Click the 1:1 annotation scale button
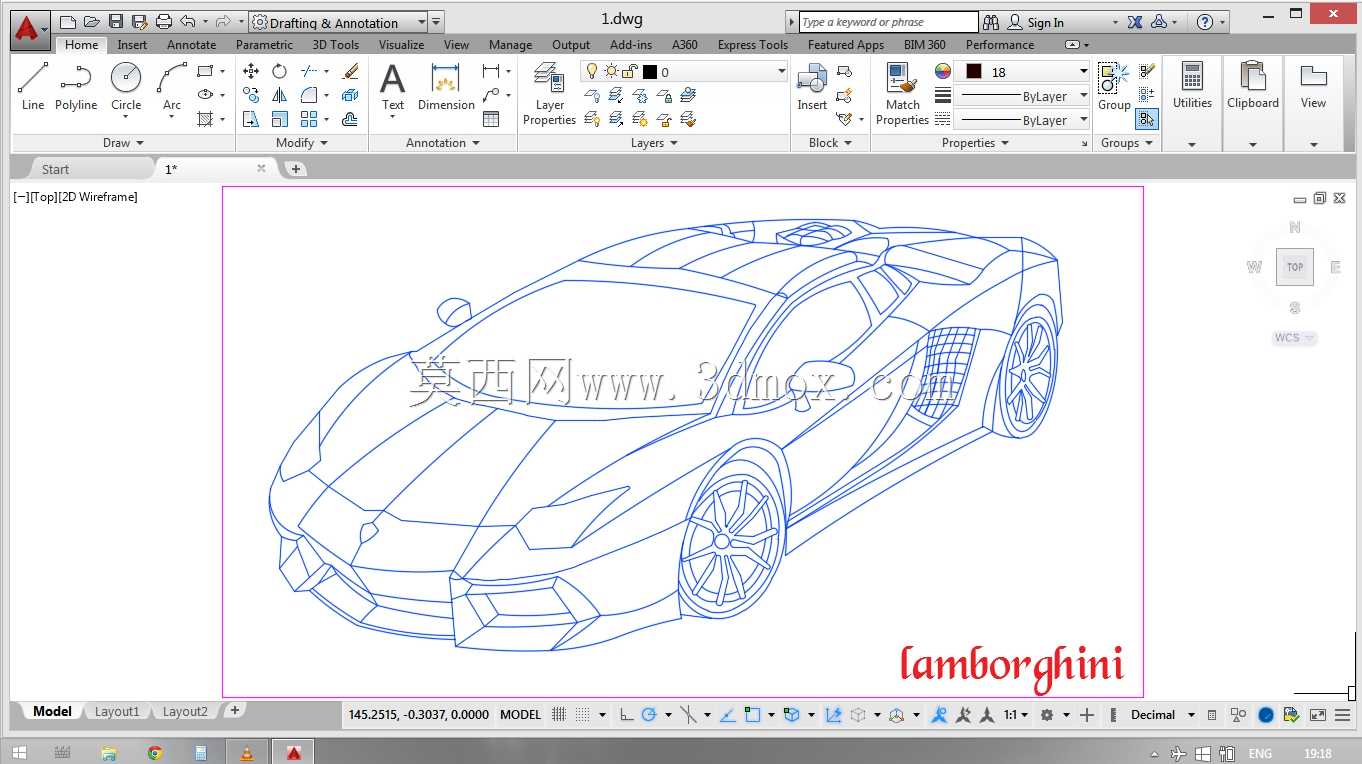This screenshot has height=764, width=1362. pos(1016,714)
